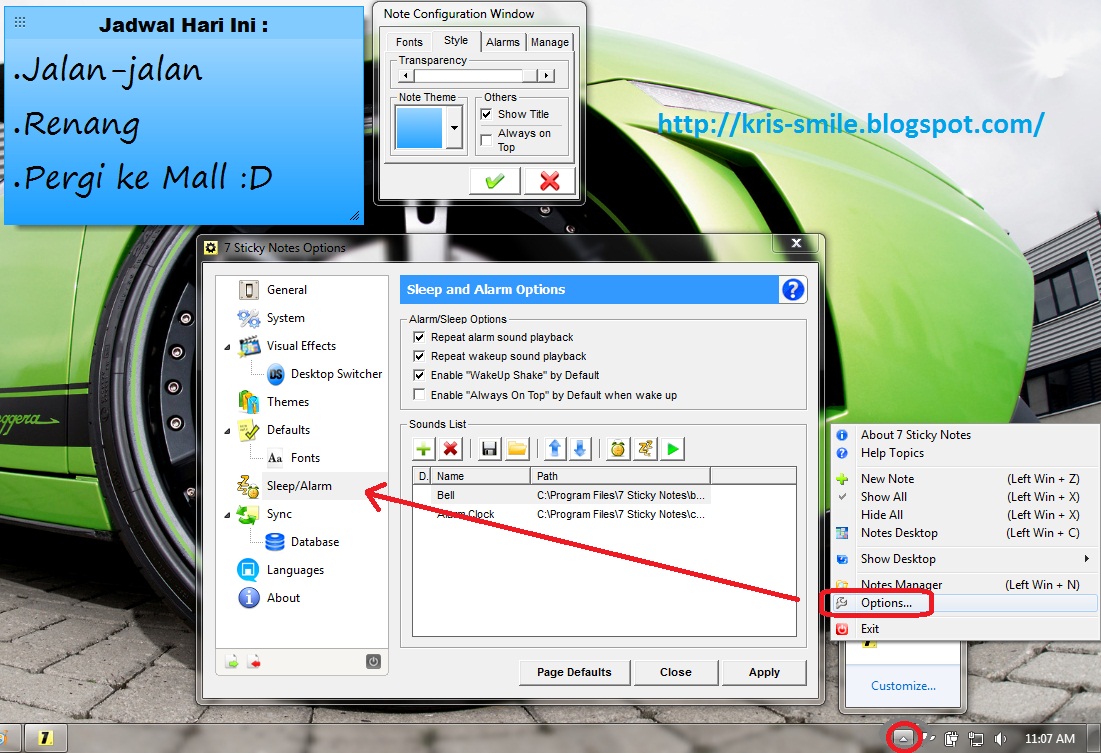Switch to the Alarms tab

502,41
